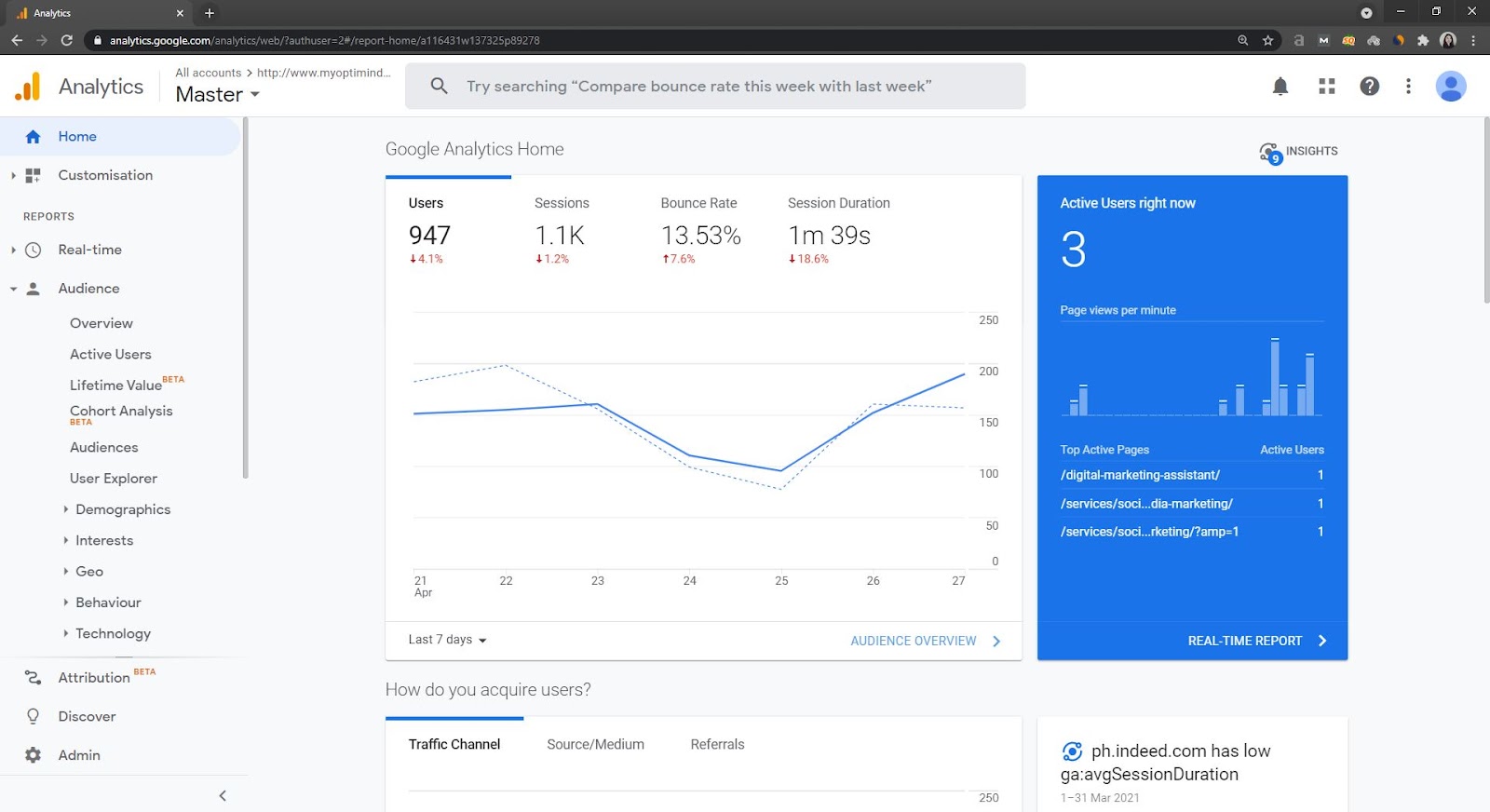Viewport: 1490px width, 812px height.
Task: Expand Demographics under Audience
Action: [65, 509]
